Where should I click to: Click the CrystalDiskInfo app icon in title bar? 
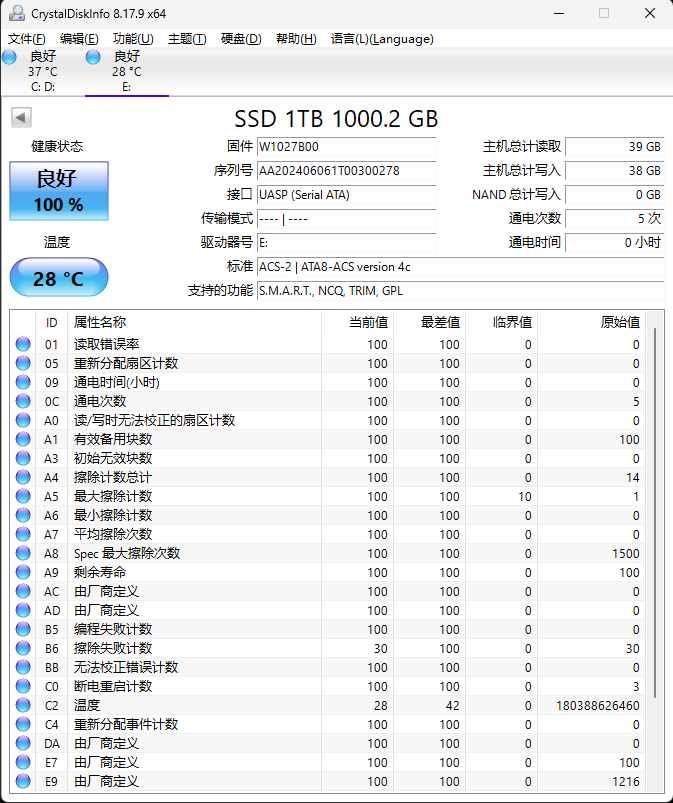tap(16, 13)
